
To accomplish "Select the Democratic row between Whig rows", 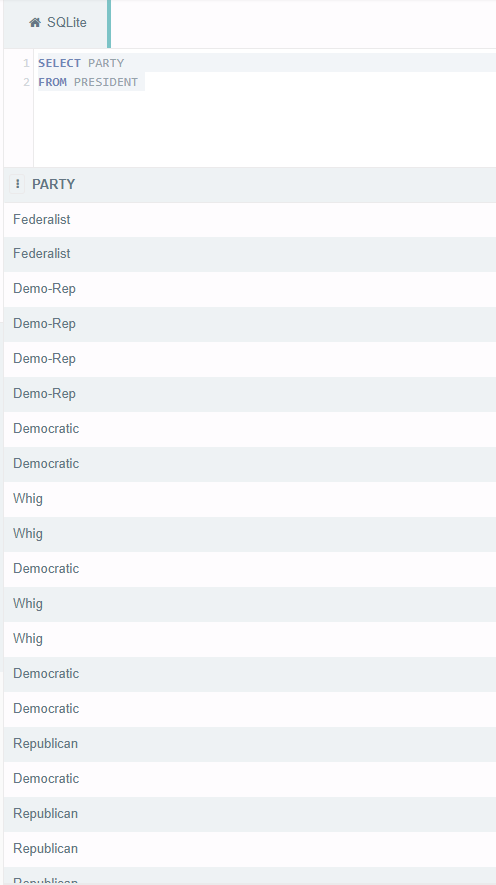I will click(250, 569).
